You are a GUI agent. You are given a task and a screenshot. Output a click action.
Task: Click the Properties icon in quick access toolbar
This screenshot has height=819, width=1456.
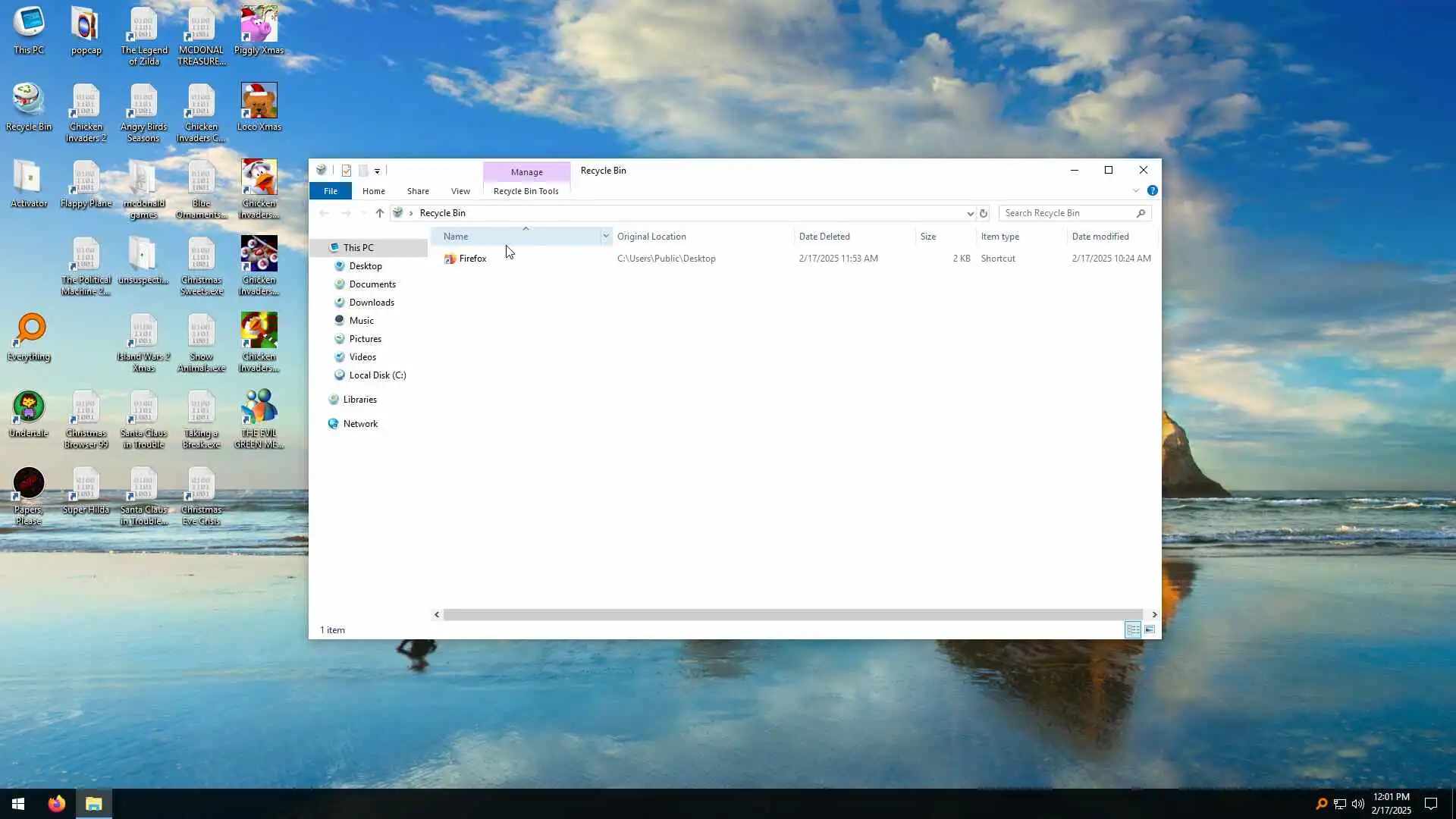(x=347, y=171)
